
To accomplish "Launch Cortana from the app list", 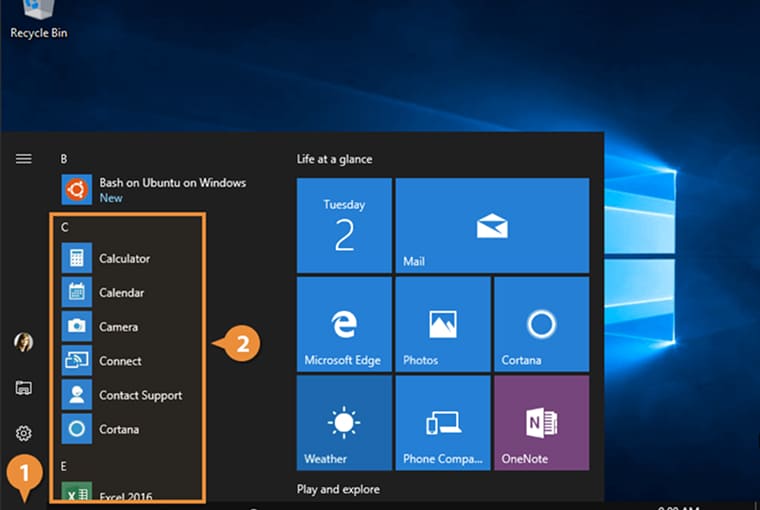I will (118, 429).
